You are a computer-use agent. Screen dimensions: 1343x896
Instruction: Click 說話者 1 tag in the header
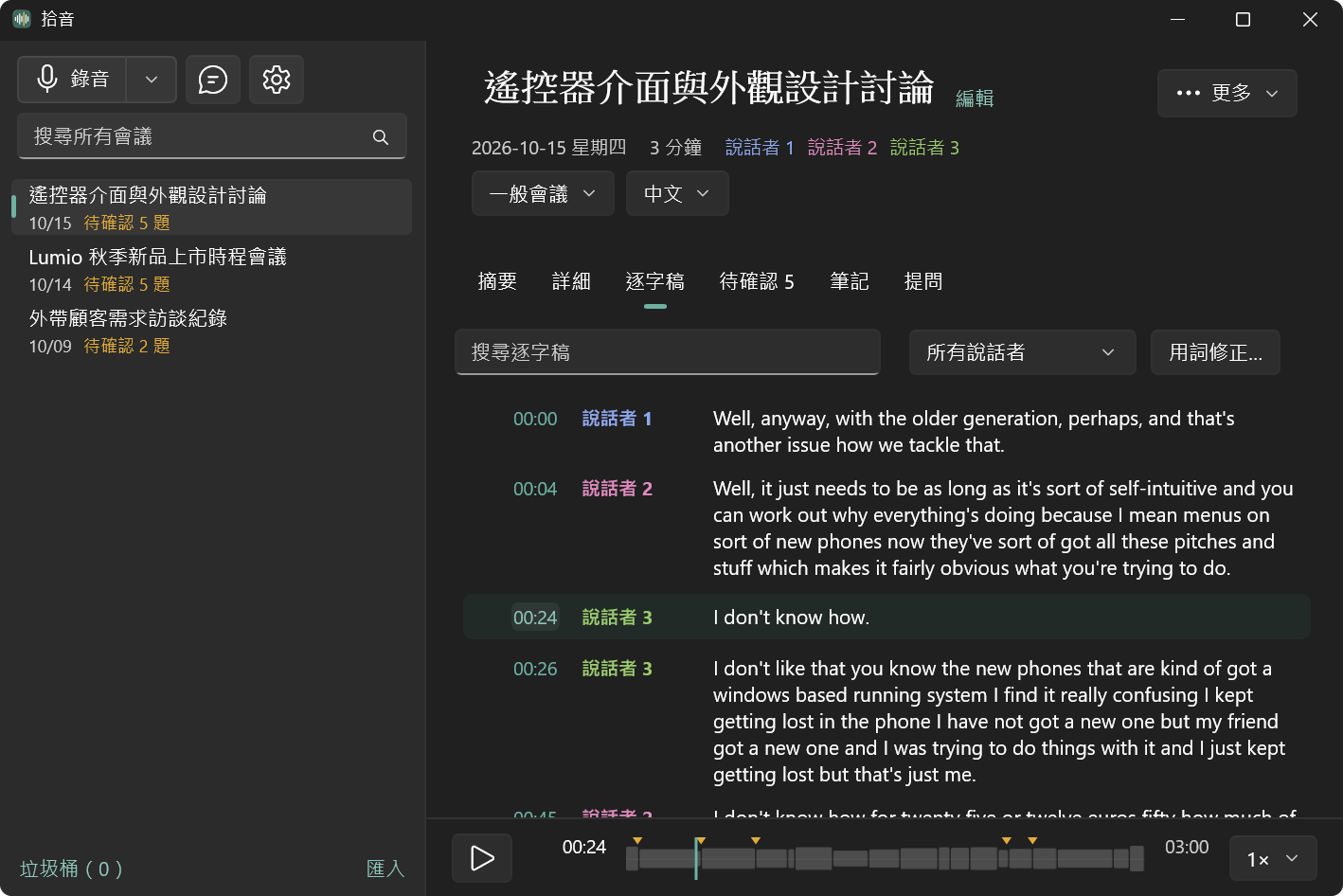760,148
